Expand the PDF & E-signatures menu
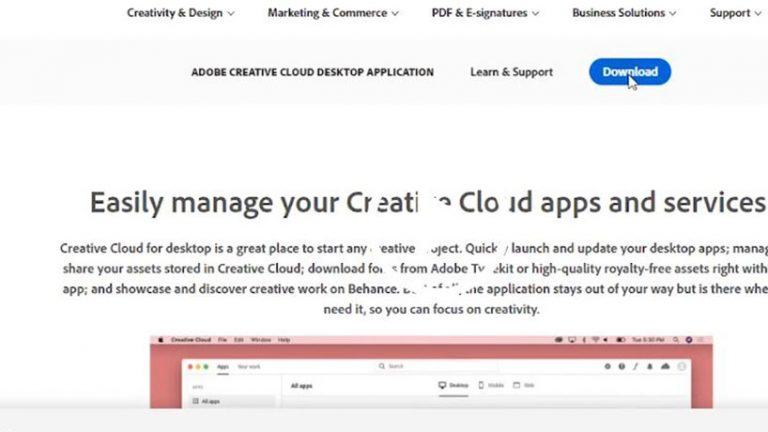 tap(485, 13)
